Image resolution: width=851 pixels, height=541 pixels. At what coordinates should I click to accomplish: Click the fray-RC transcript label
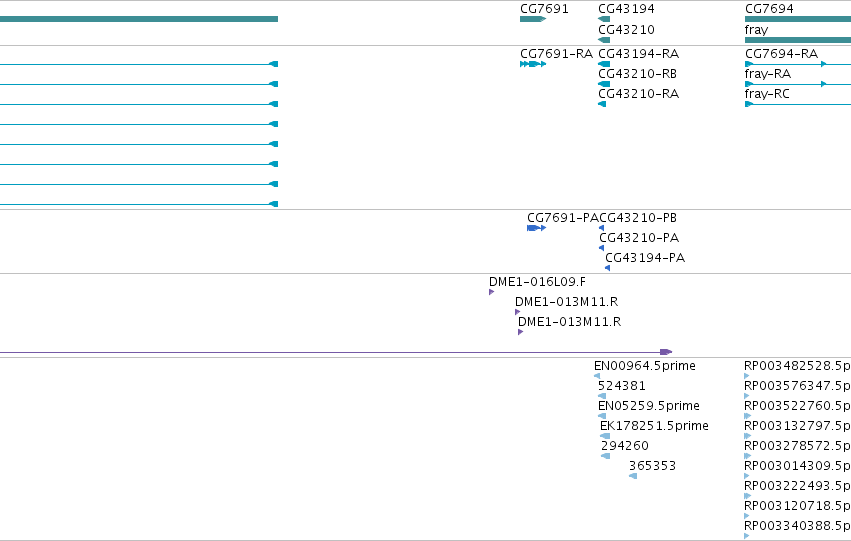coord(767,94)
